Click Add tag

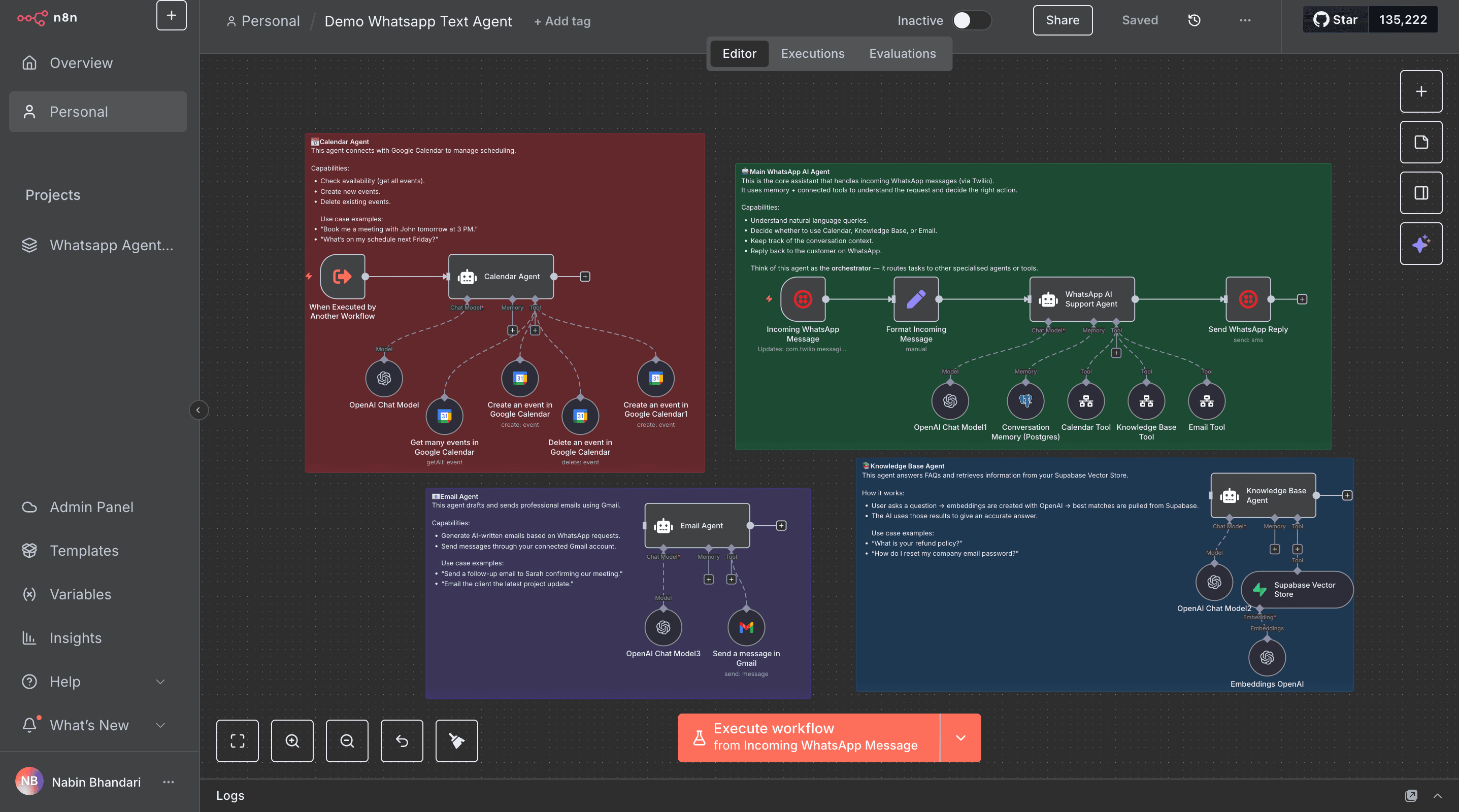click(x=562, y=21)
